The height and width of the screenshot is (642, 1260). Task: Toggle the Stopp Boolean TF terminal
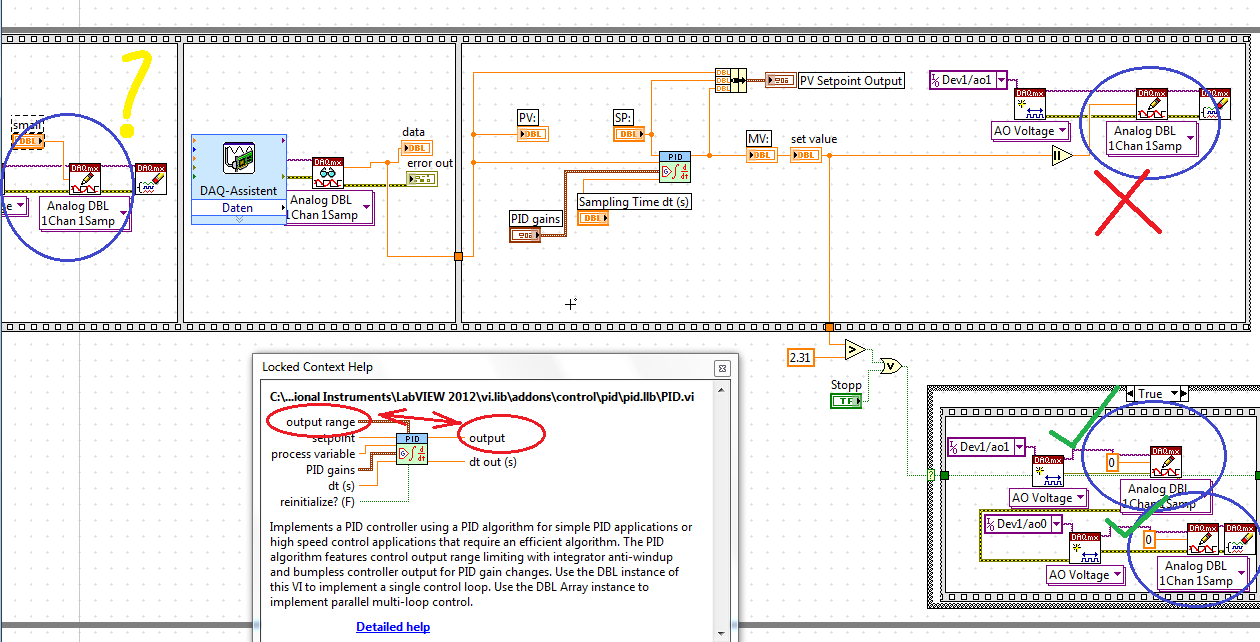click(x=846, y=401)
